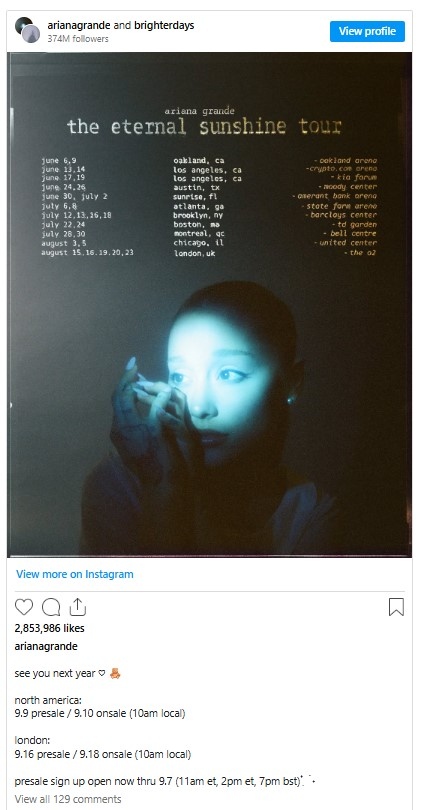The image size is (423, 810).
Task: Open brighterdays collaborator profile link
Action: 163,25
